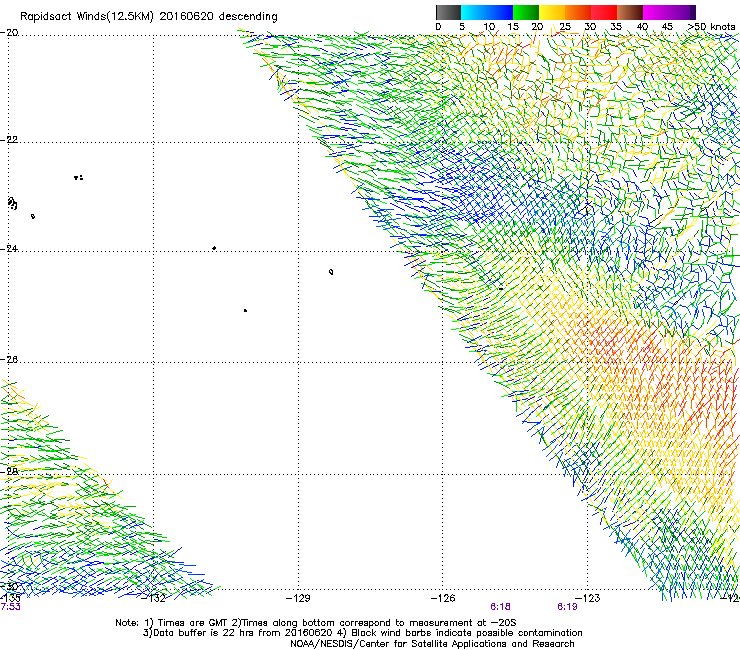Click the NOAA/NESDIS credit line

432,644
